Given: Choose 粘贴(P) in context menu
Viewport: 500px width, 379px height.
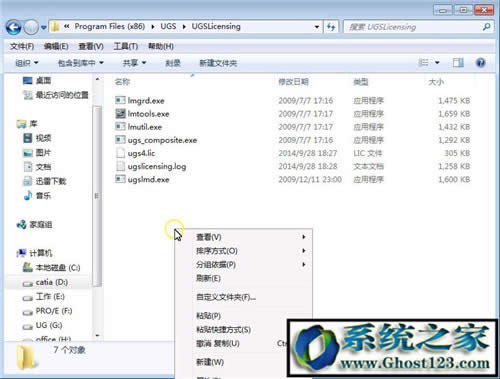Looking at the screenshot, I should coord(243,316).
